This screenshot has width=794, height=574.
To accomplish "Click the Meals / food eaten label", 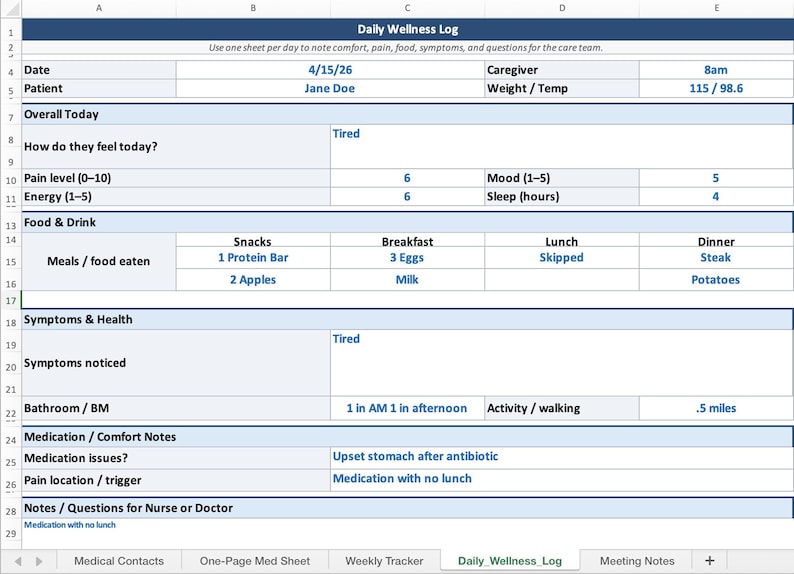I will point(99,261).
